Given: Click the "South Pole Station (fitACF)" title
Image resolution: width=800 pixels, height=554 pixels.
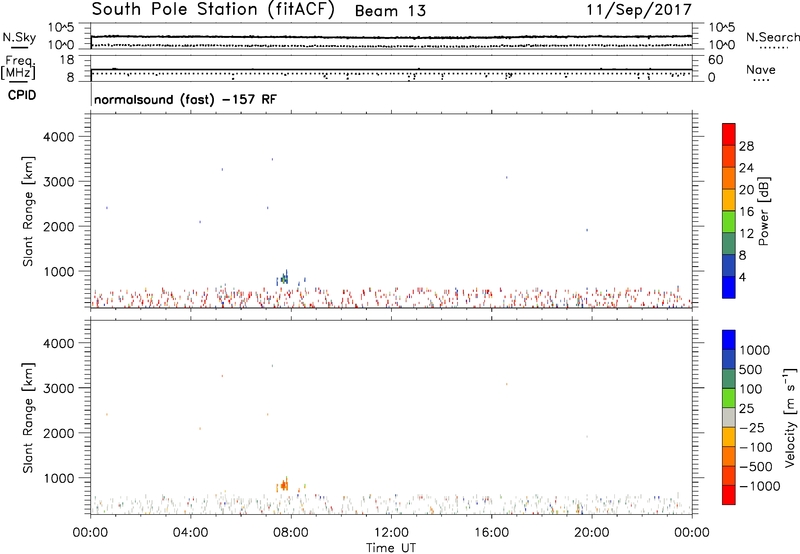Looking at the screenshot, I should click(x=213, y=10).
